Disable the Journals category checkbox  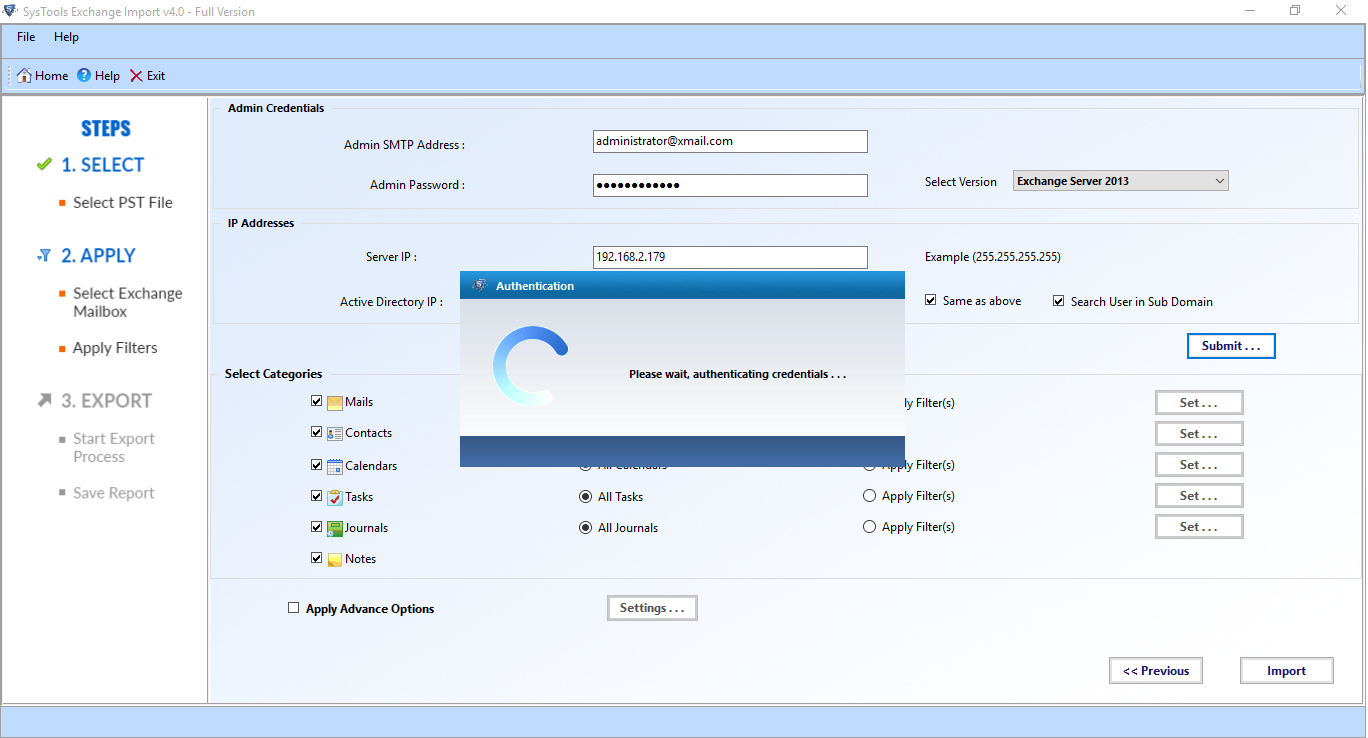[x=317, y=526]
